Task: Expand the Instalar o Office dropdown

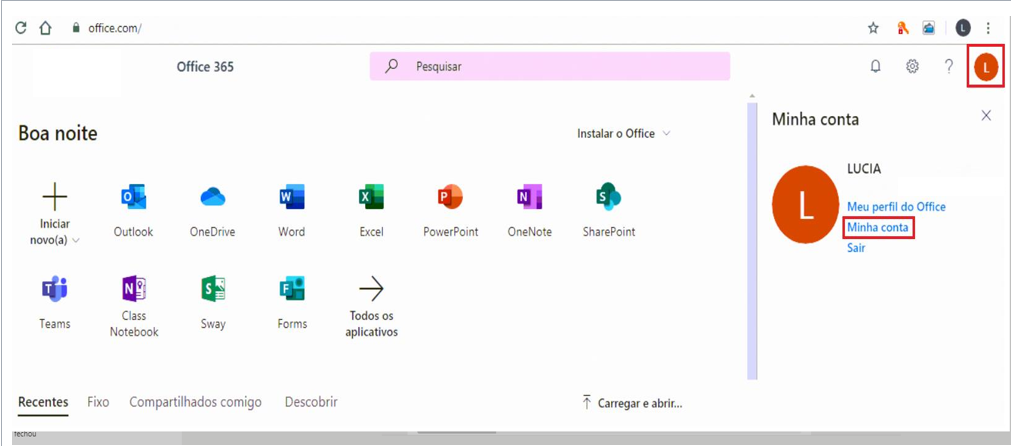Action: click(x=623, y=133)
